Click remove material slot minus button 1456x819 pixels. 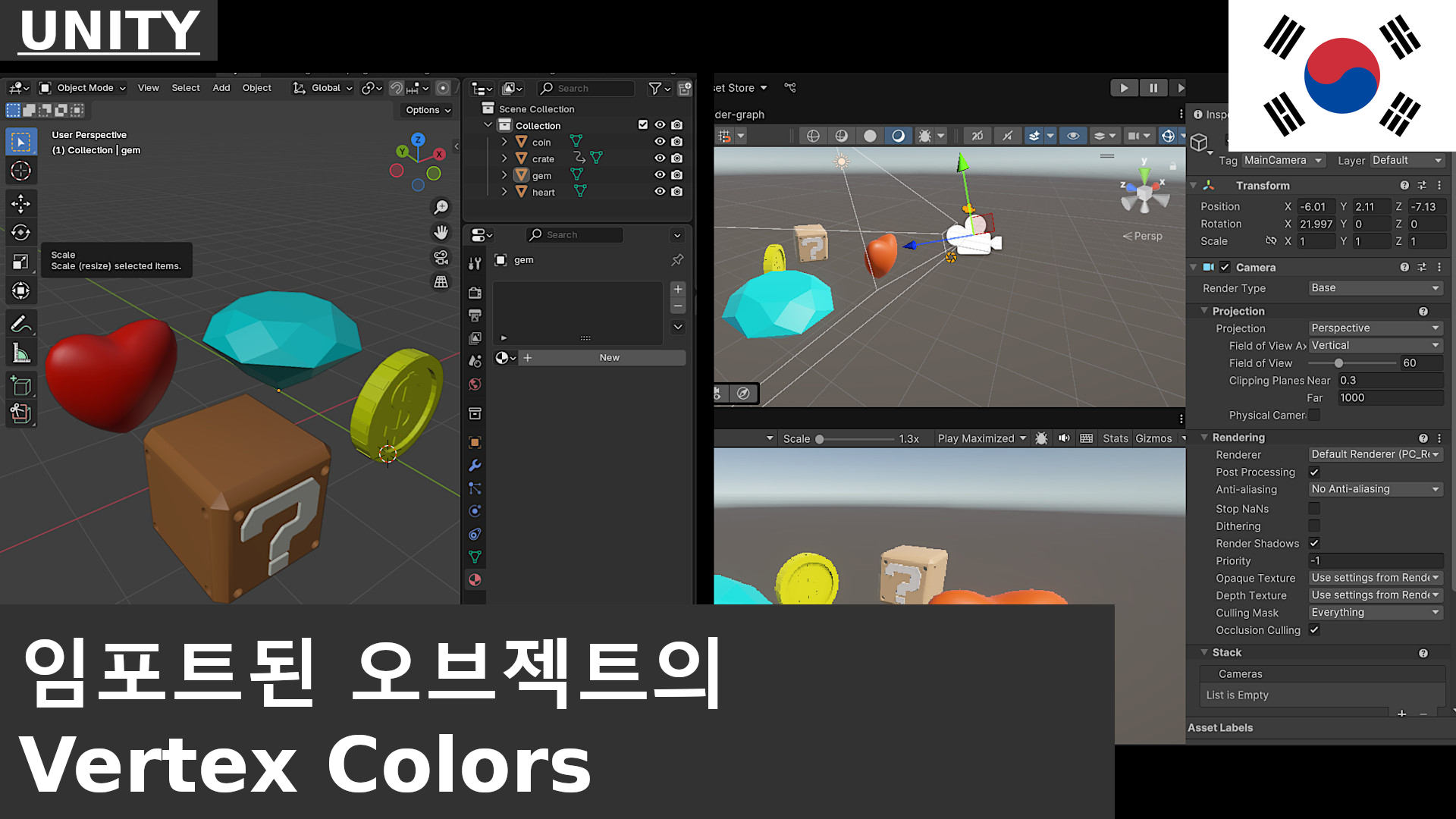click(x=678, y=306)
